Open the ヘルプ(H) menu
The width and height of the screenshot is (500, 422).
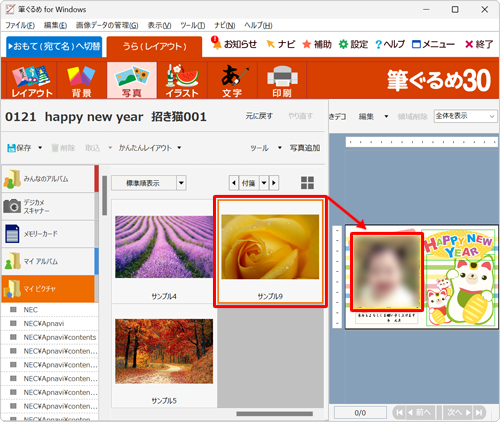pos(258,25)
